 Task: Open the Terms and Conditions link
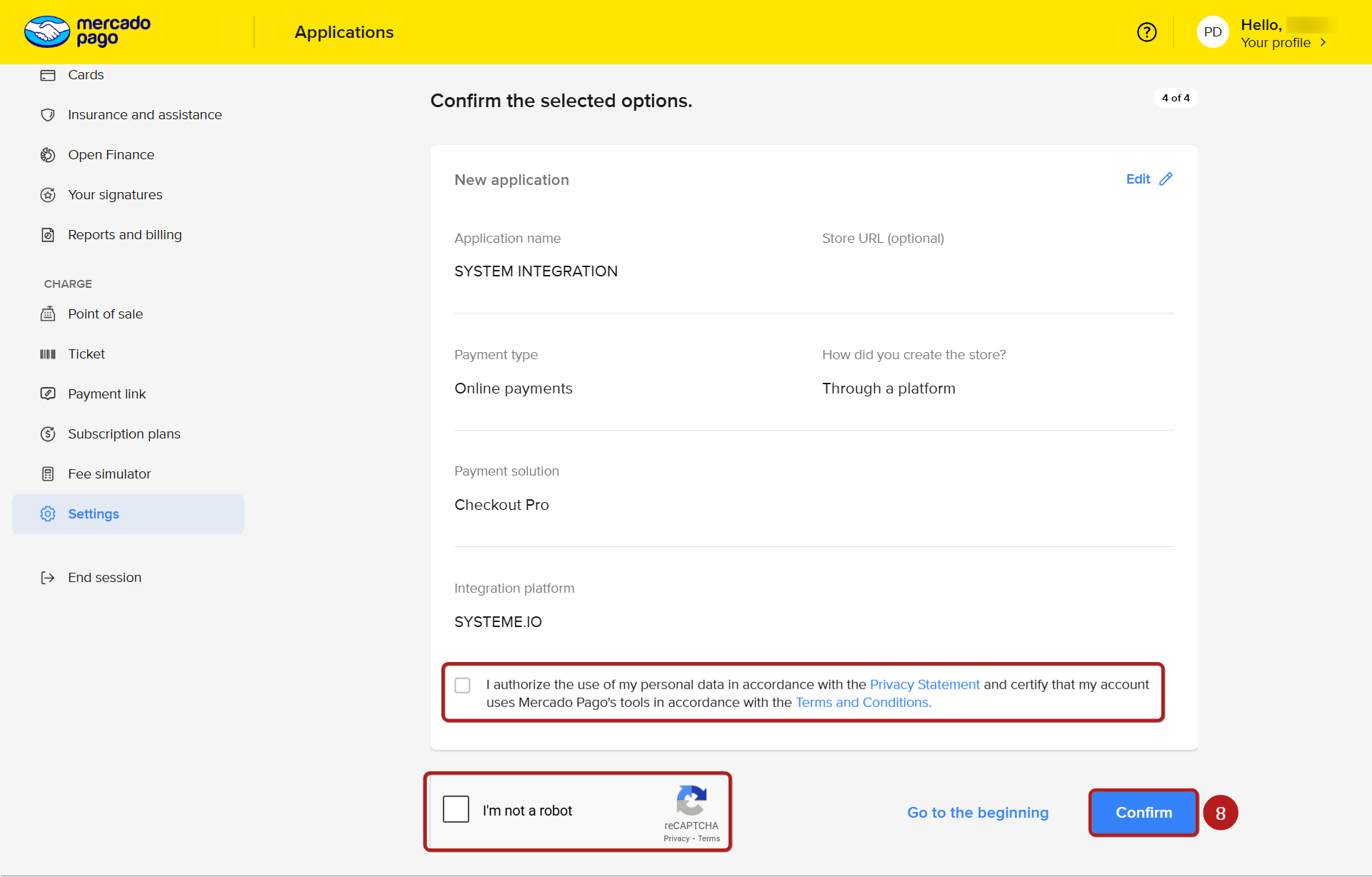click(863, 703)
